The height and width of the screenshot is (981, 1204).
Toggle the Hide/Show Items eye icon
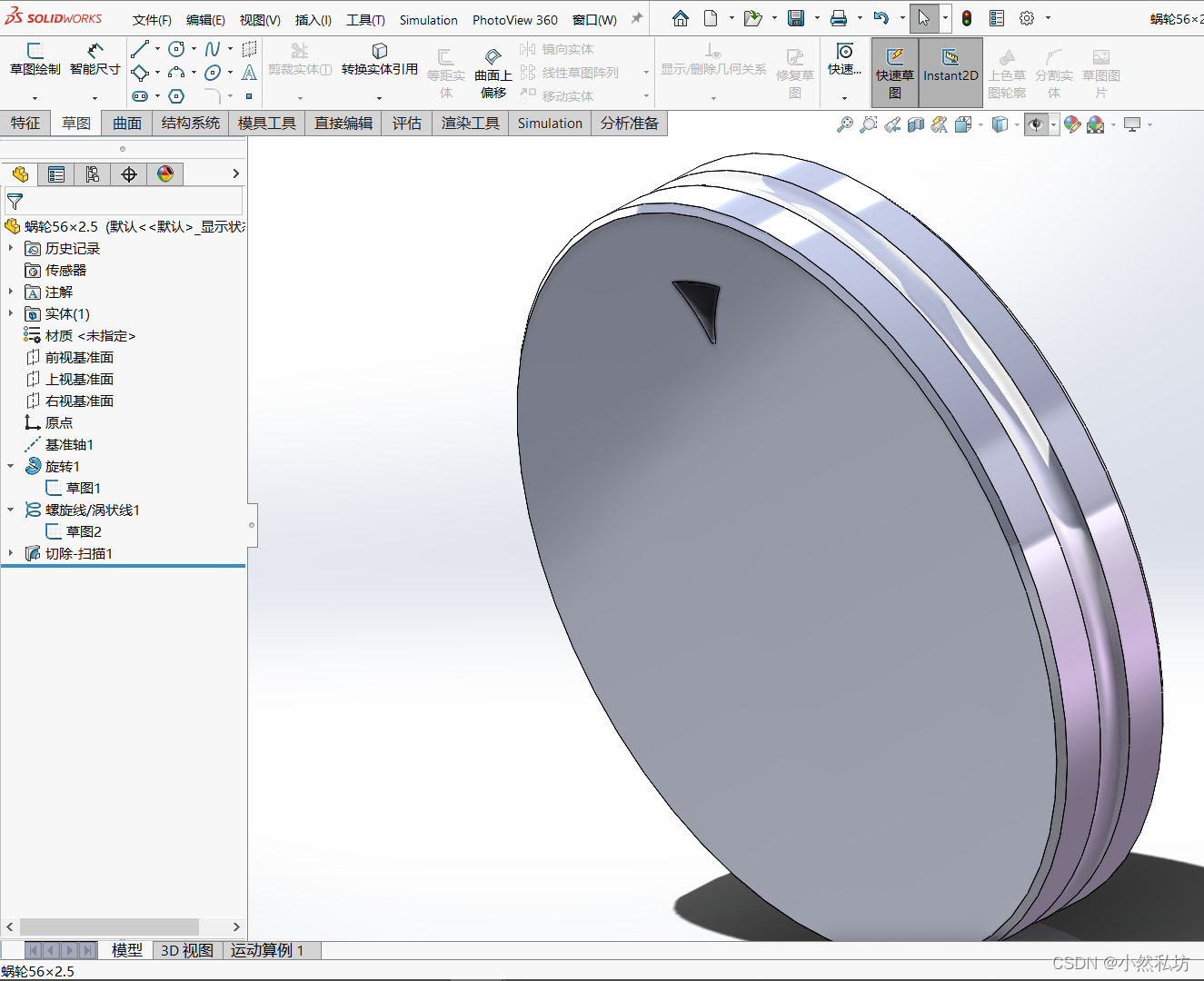[x=1035, y=124]
